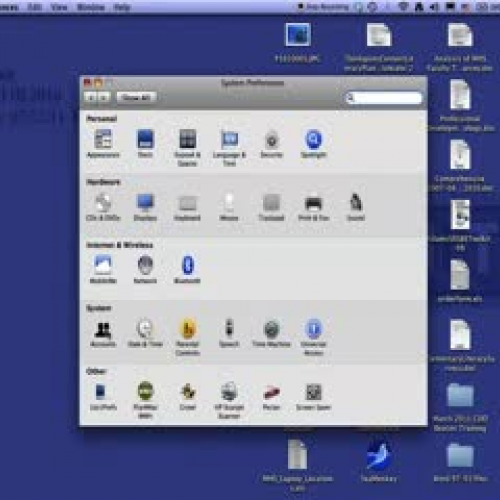This screenshot has width=500, height=500.
Task: Click the Wi-Fi status icon in menu bar
Action: pyautogui.click(x=403, y=7)
